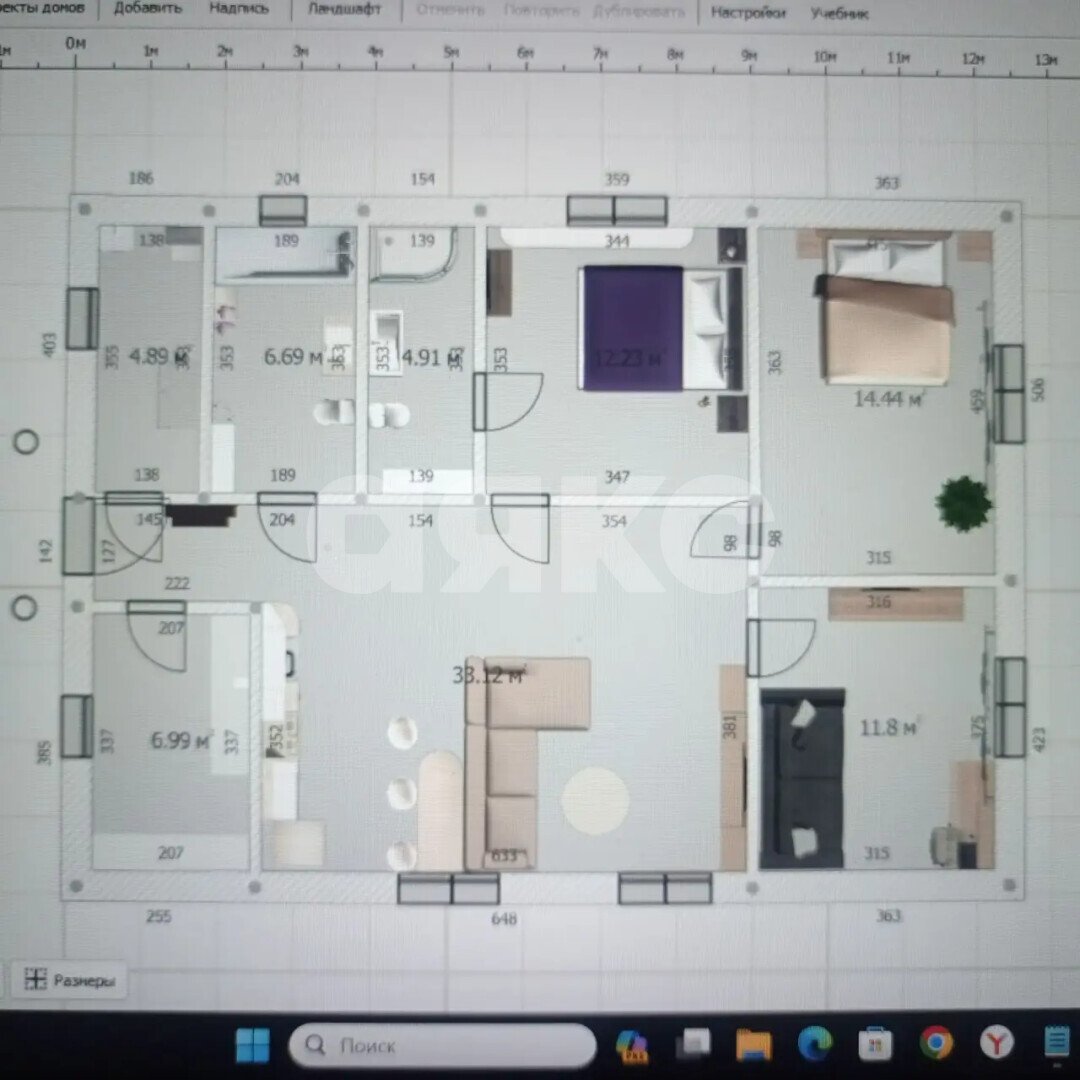Screen dimensions: 1080x1080
Task: Open the Добавить menu
Action: click(147, 8)
